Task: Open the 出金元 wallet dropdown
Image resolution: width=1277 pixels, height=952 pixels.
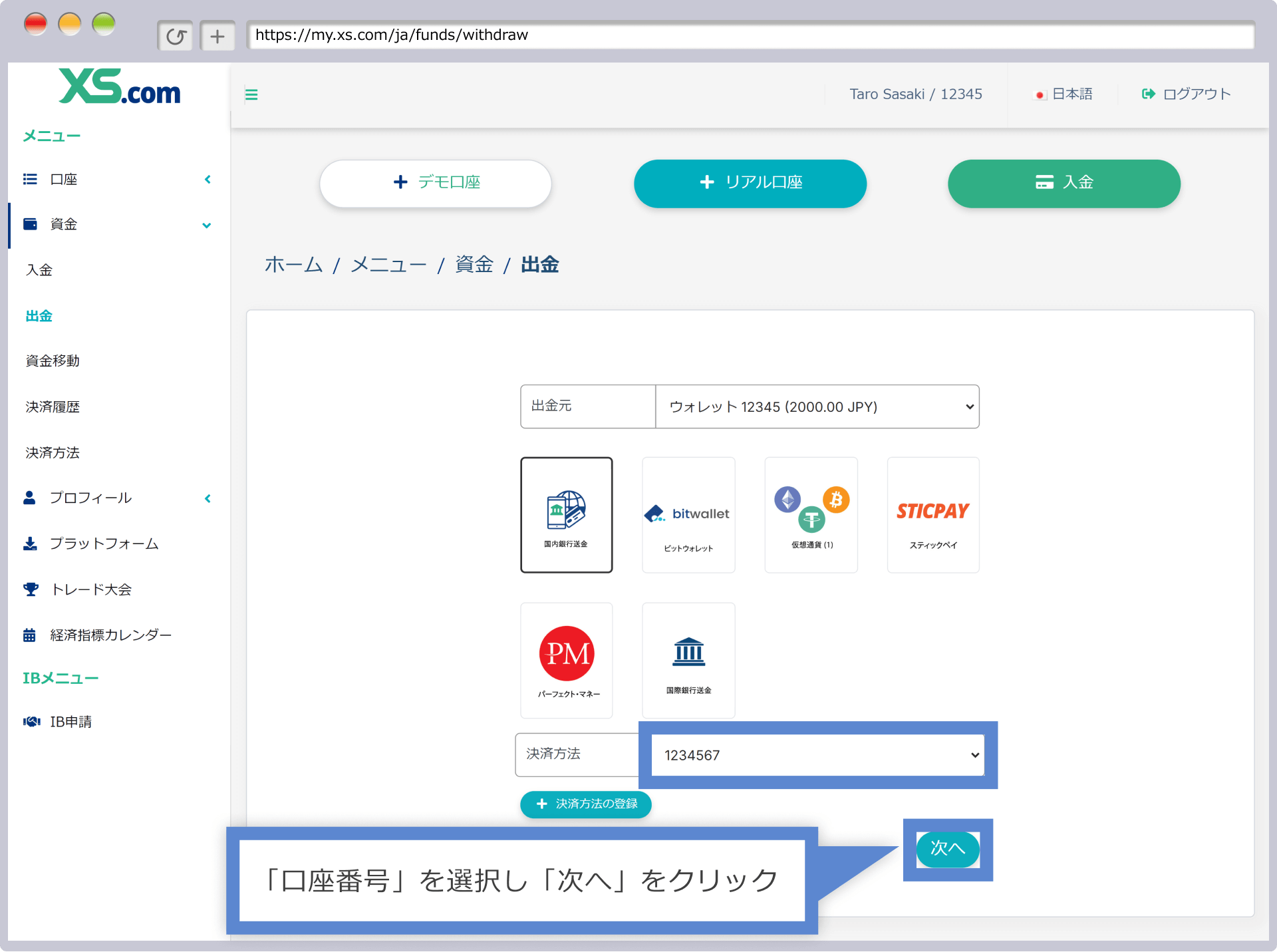Action: pos(817,406)
